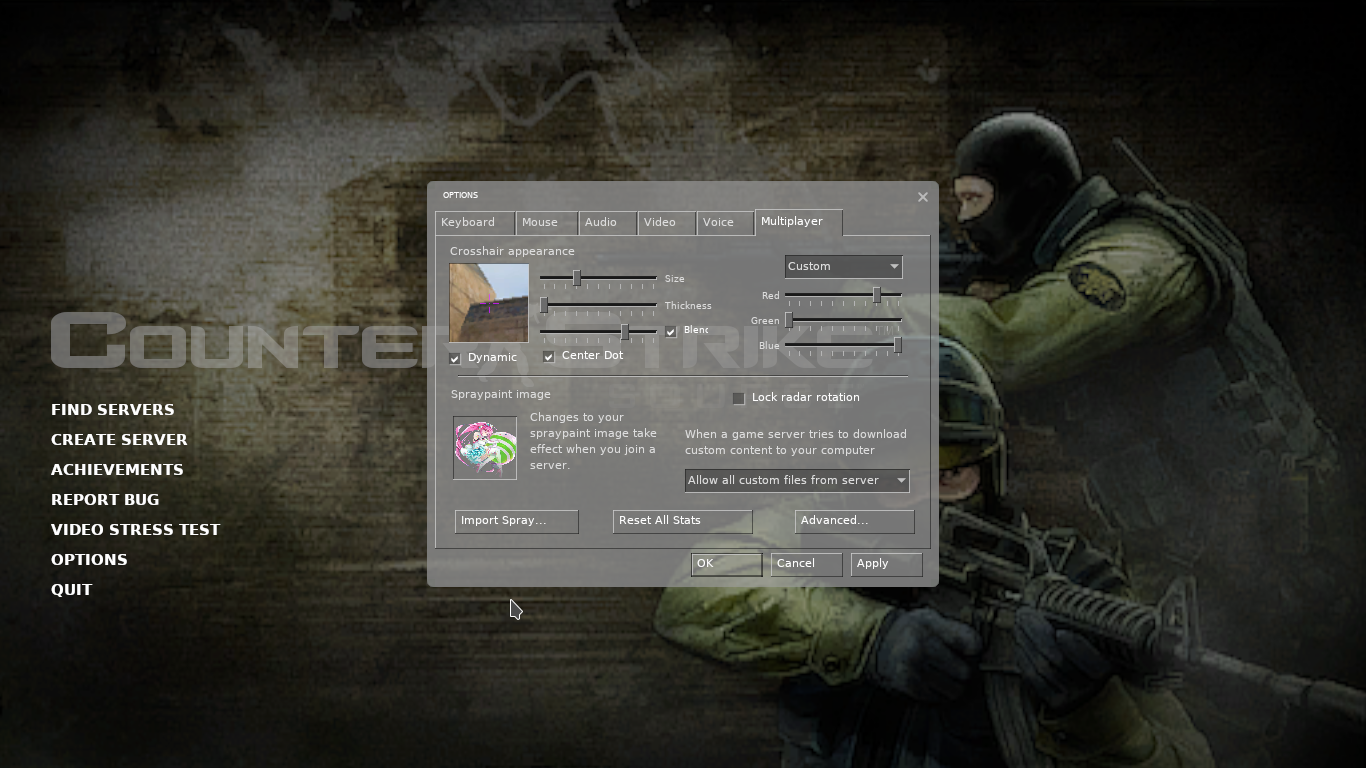Open the Advanced settings button

855,521
